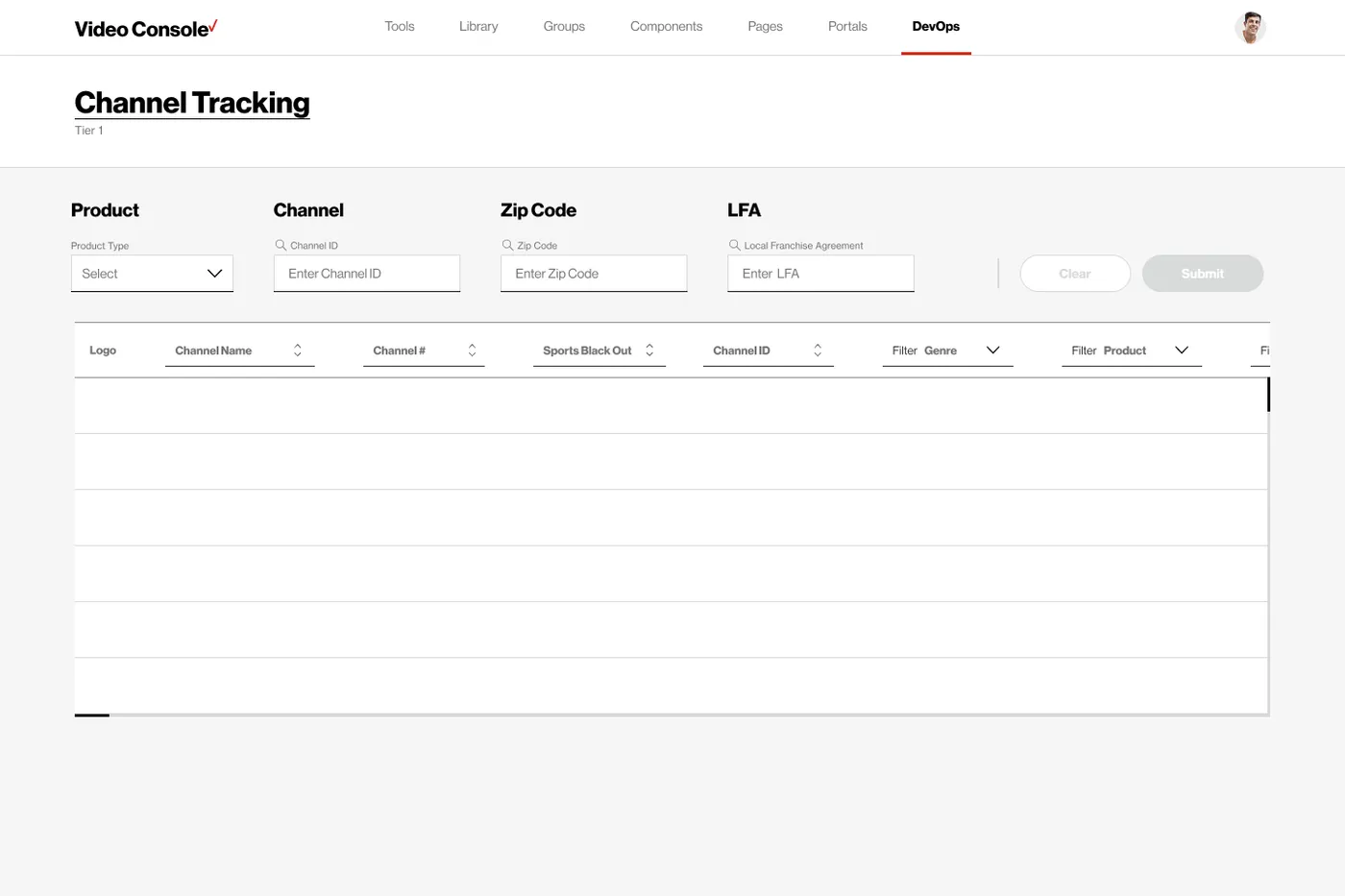Click the Video Console logo
The height and width of the screenshot is (896, 1345).
click(x=146, y=29)
